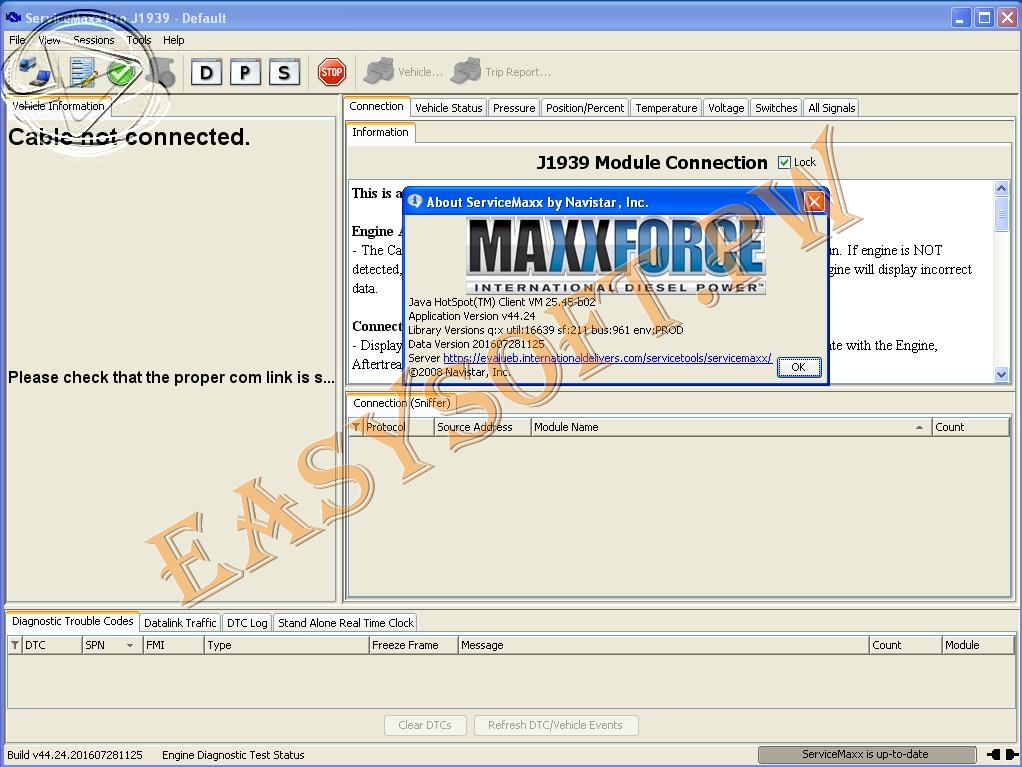Switch to the Pressure tab
Screen dimensions: 1022x767
514,108
